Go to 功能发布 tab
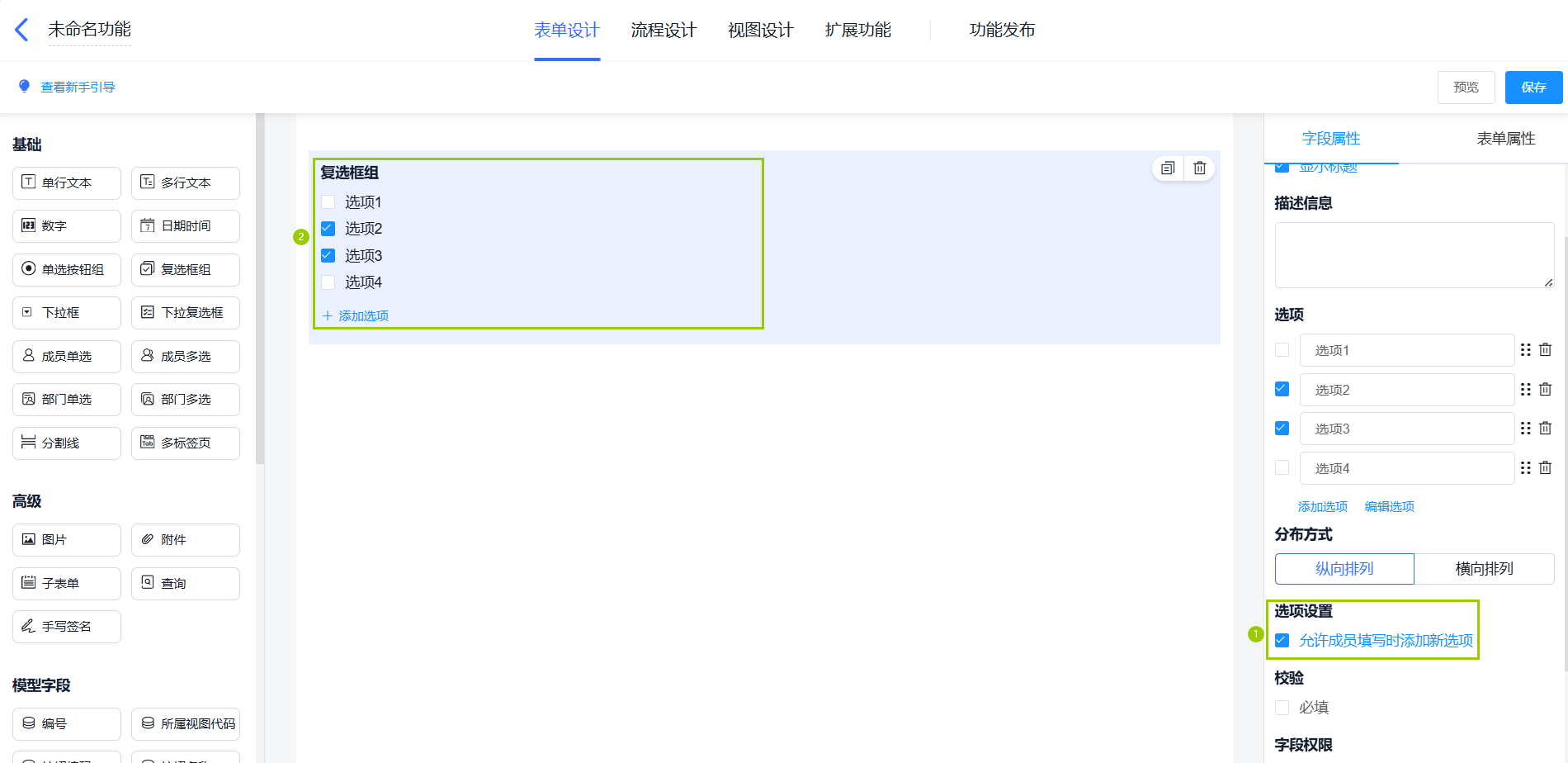Image resolution: width=1568 pixels, height=763 pixels. [x=1003, y=31]
